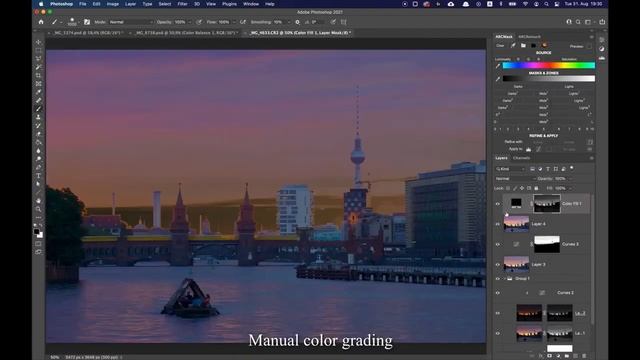Open folder icon in ARCMask panel
Viewport: 640px width, 360px height.
coord(523,46)
